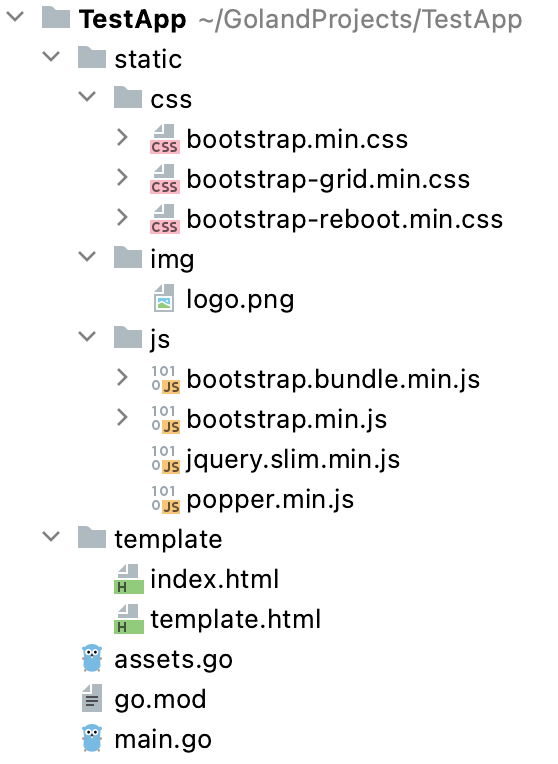Screen dimensions: 558x764
Task: Click the JS icon of bootstrap.bundle.min.js
Action: (165, 379)
